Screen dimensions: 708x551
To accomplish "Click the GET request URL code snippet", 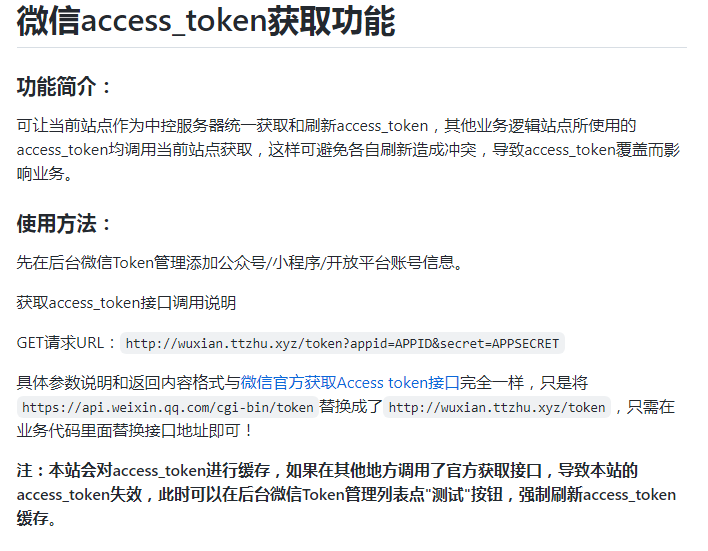I will click(x=342, y=343).
